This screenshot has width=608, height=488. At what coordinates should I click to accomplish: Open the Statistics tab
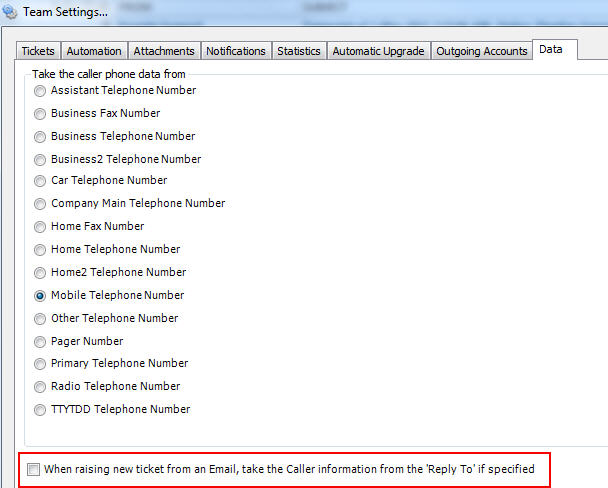[299, 51]
